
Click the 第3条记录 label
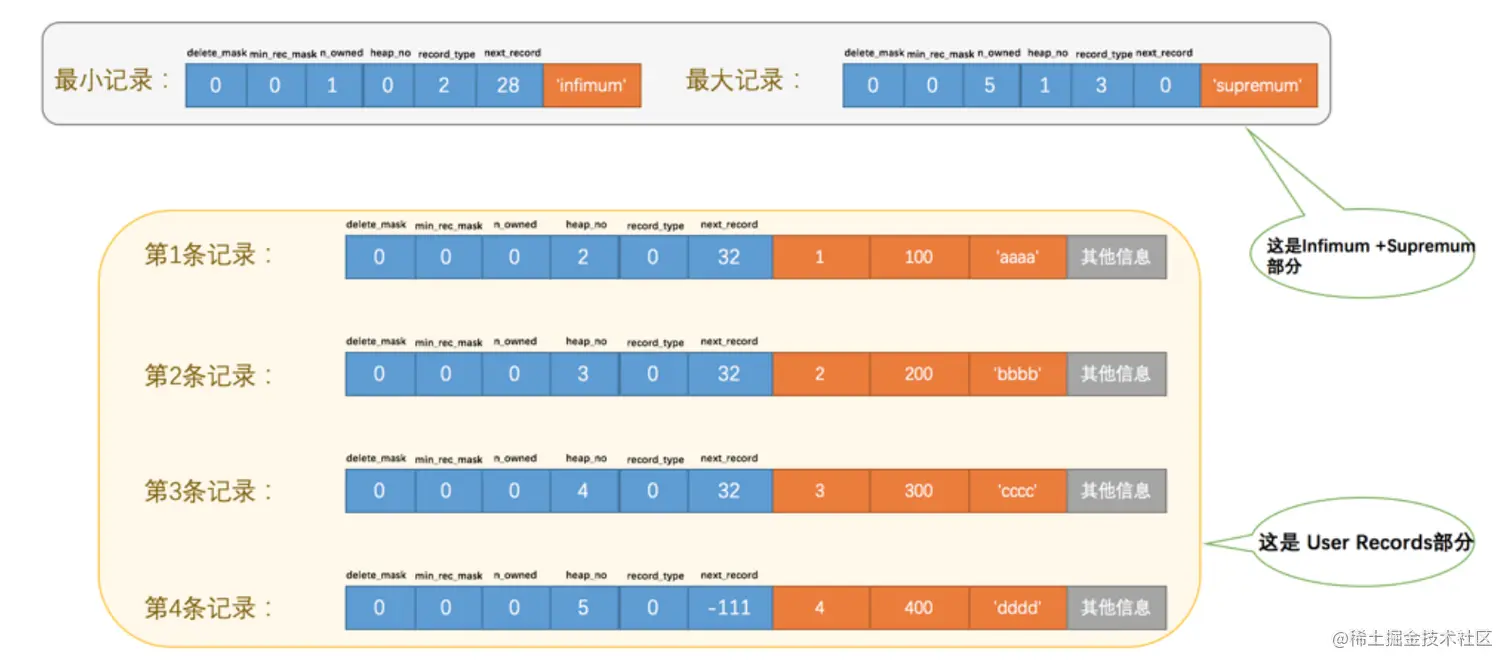coord(210,492)
